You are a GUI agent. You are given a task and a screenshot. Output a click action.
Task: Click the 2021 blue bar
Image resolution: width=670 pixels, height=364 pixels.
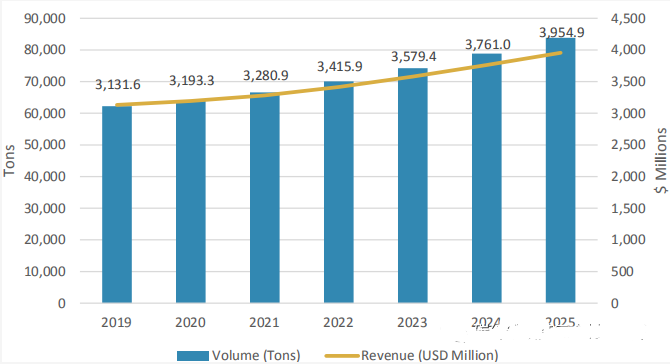point(264,197)
